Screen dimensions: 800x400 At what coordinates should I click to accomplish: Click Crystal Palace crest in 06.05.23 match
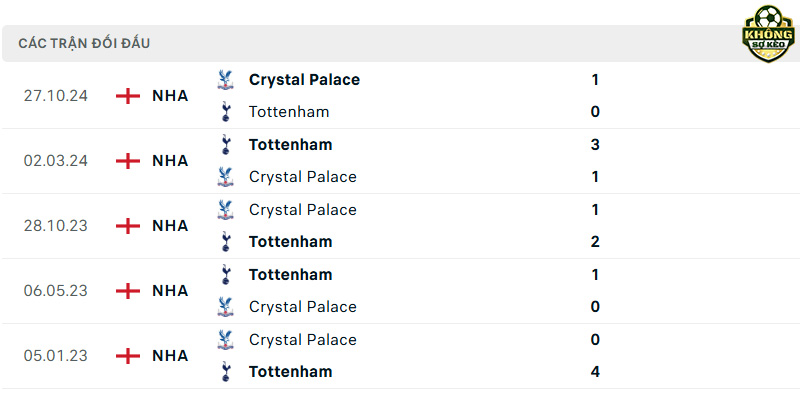tap(224, 307)
